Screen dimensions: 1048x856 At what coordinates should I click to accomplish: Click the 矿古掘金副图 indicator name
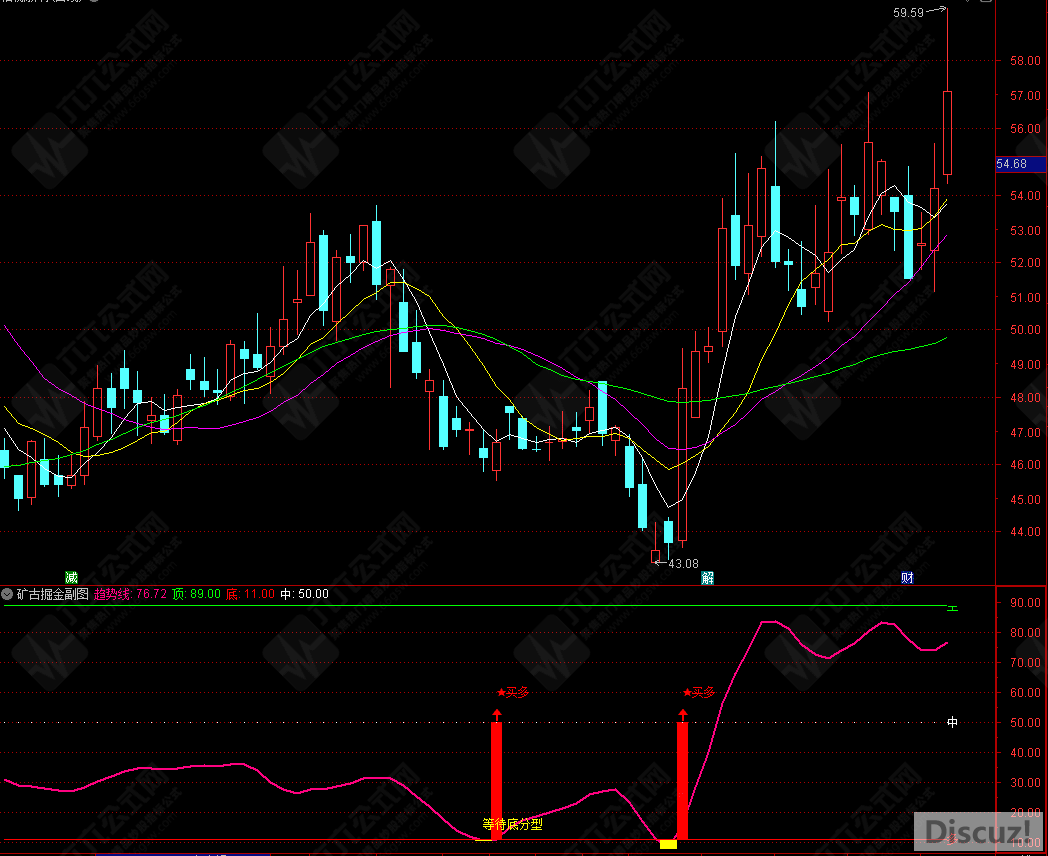pyautogui.click(x=53, y=594)
